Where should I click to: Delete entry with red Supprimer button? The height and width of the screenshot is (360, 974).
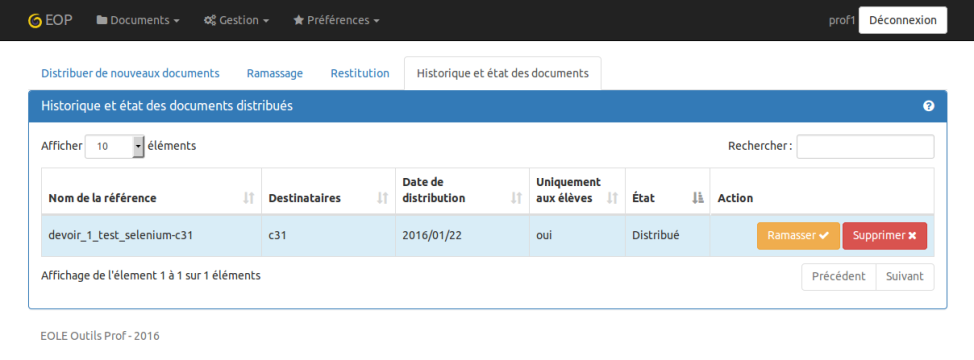tap(885, 236)
